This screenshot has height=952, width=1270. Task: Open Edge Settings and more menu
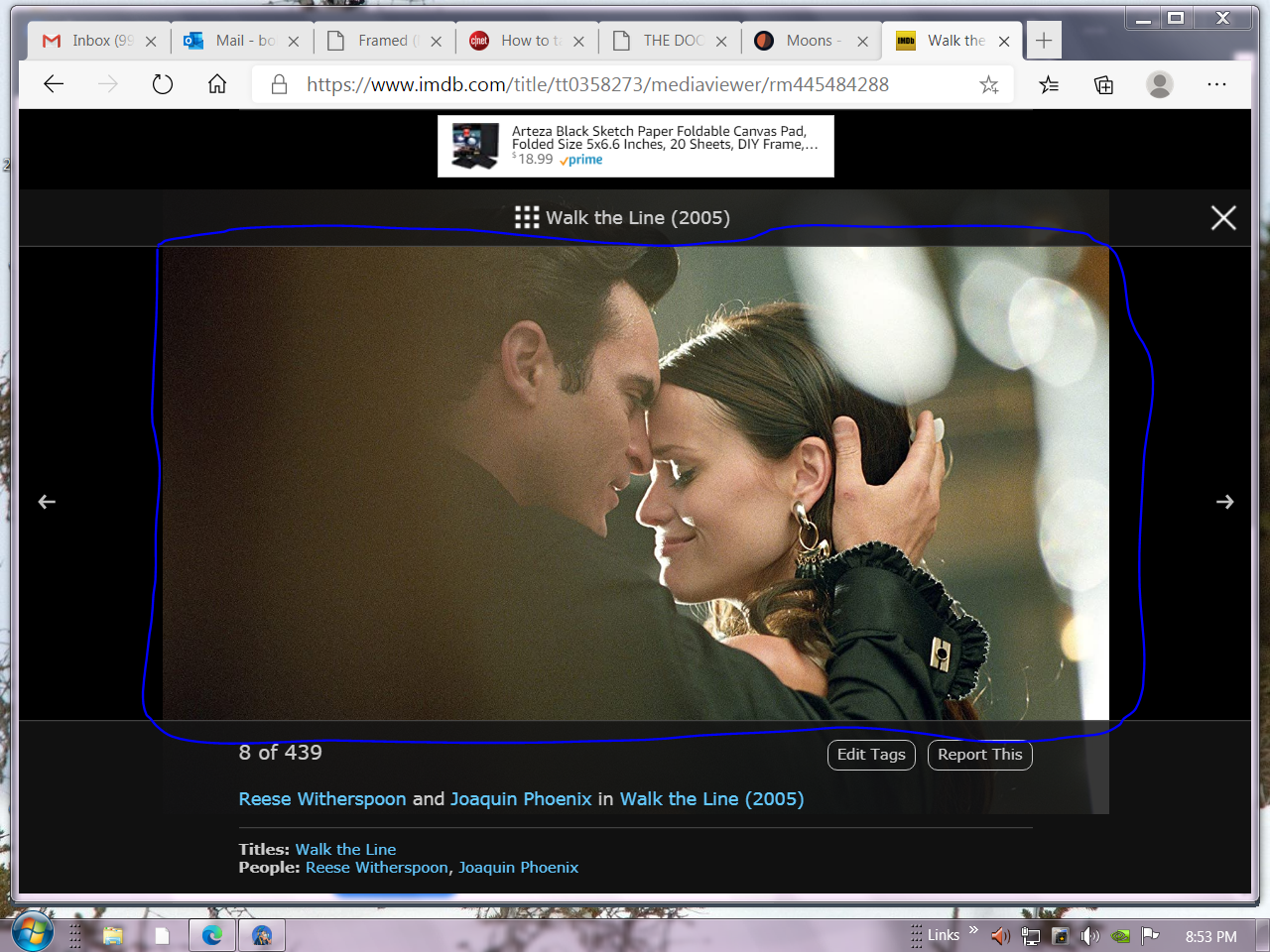1216,84
